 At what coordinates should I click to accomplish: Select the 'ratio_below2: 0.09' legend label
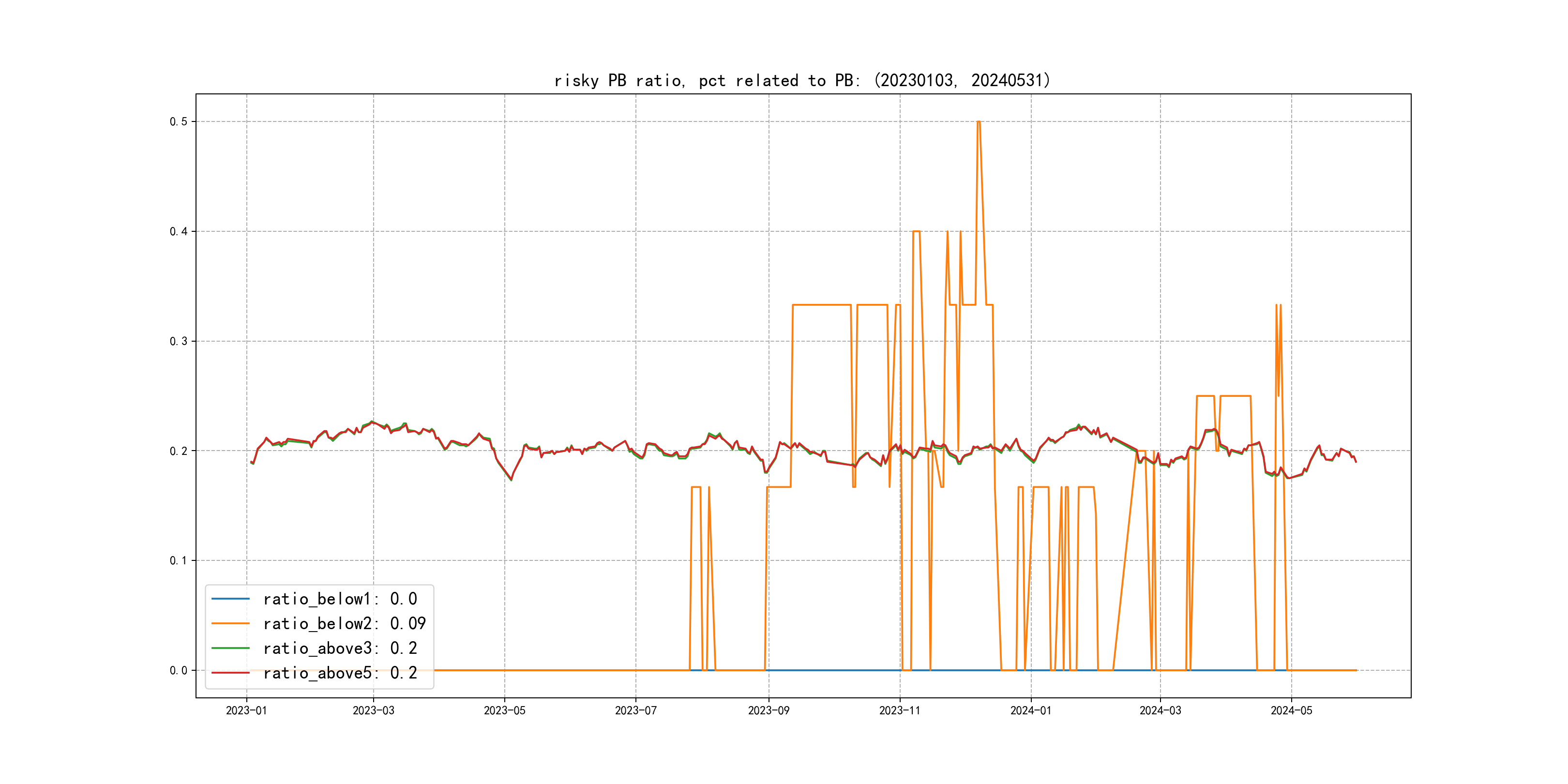pyautogui.click(x=344, y=623)
